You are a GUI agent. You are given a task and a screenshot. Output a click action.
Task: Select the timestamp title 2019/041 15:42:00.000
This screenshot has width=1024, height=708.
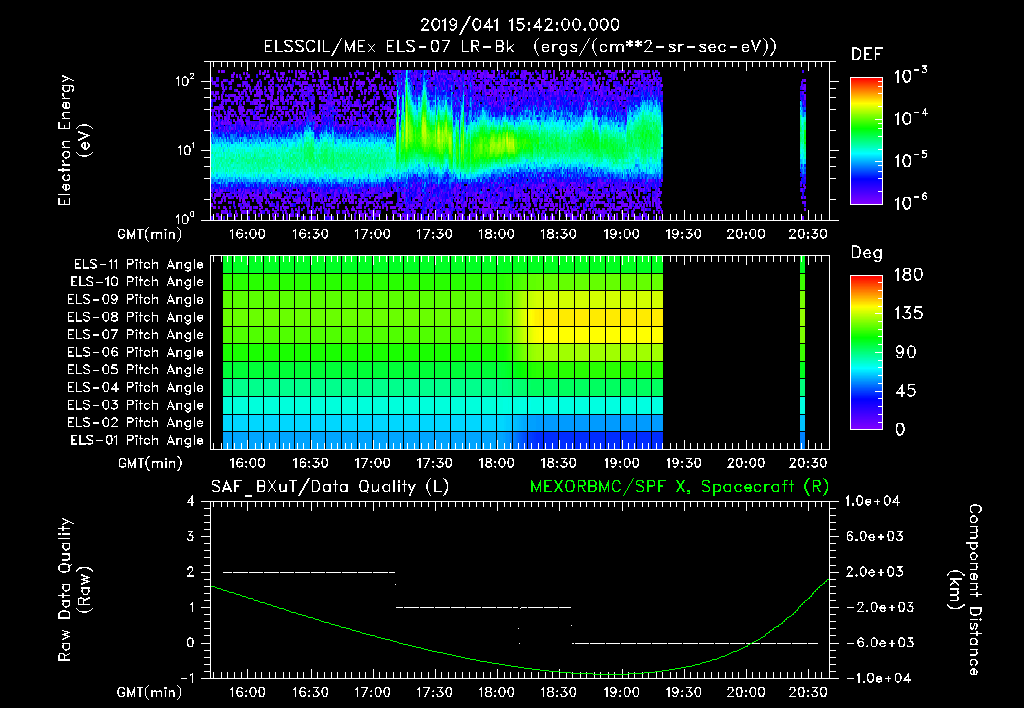click(519, 25)
